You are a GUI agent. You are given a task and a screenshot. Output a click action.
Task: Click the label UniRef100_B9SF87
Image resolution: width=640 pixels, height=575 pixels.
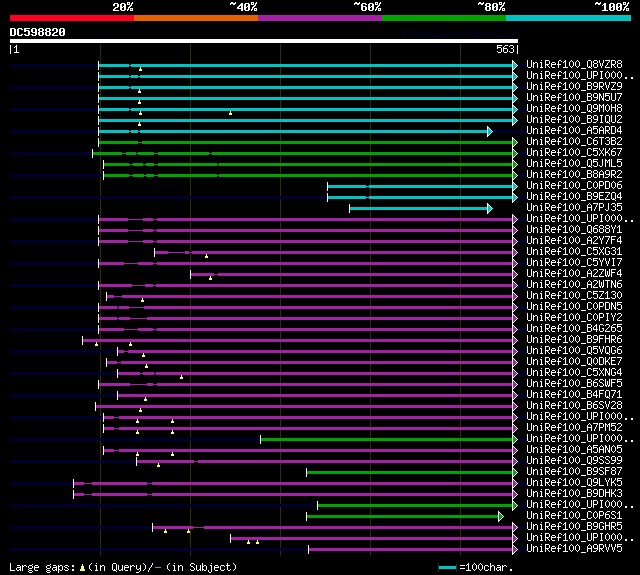pyautogui.click(x=574, y=472)
